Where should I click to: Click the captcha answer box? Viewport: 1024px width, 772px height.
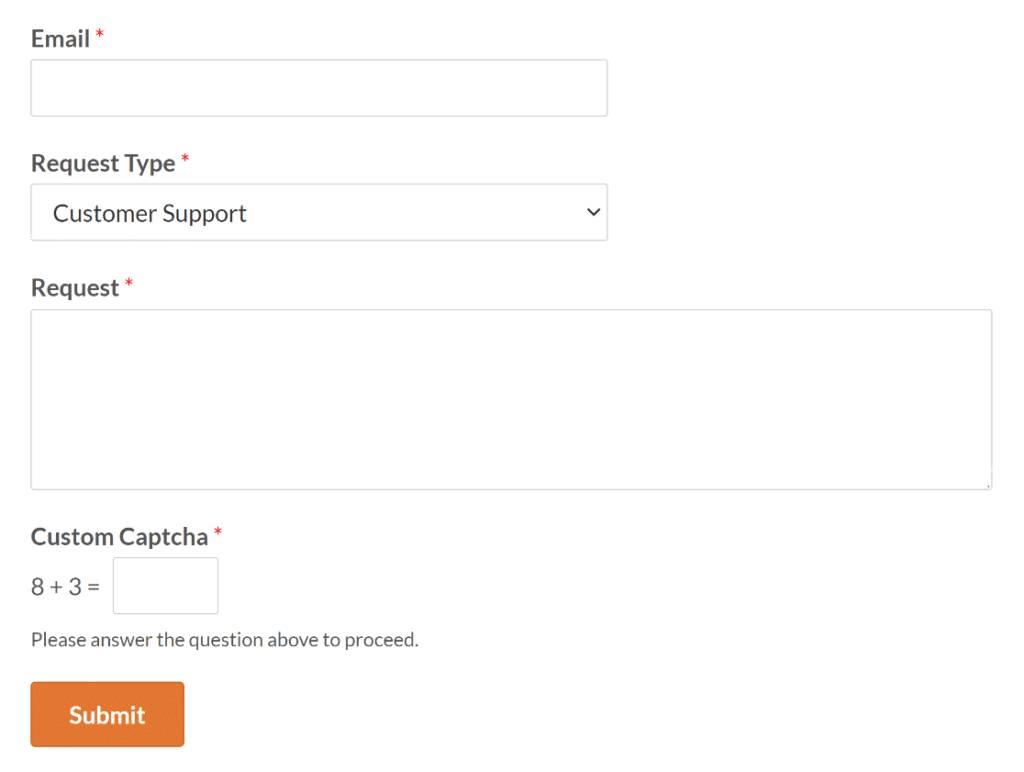tap(165, 585)
